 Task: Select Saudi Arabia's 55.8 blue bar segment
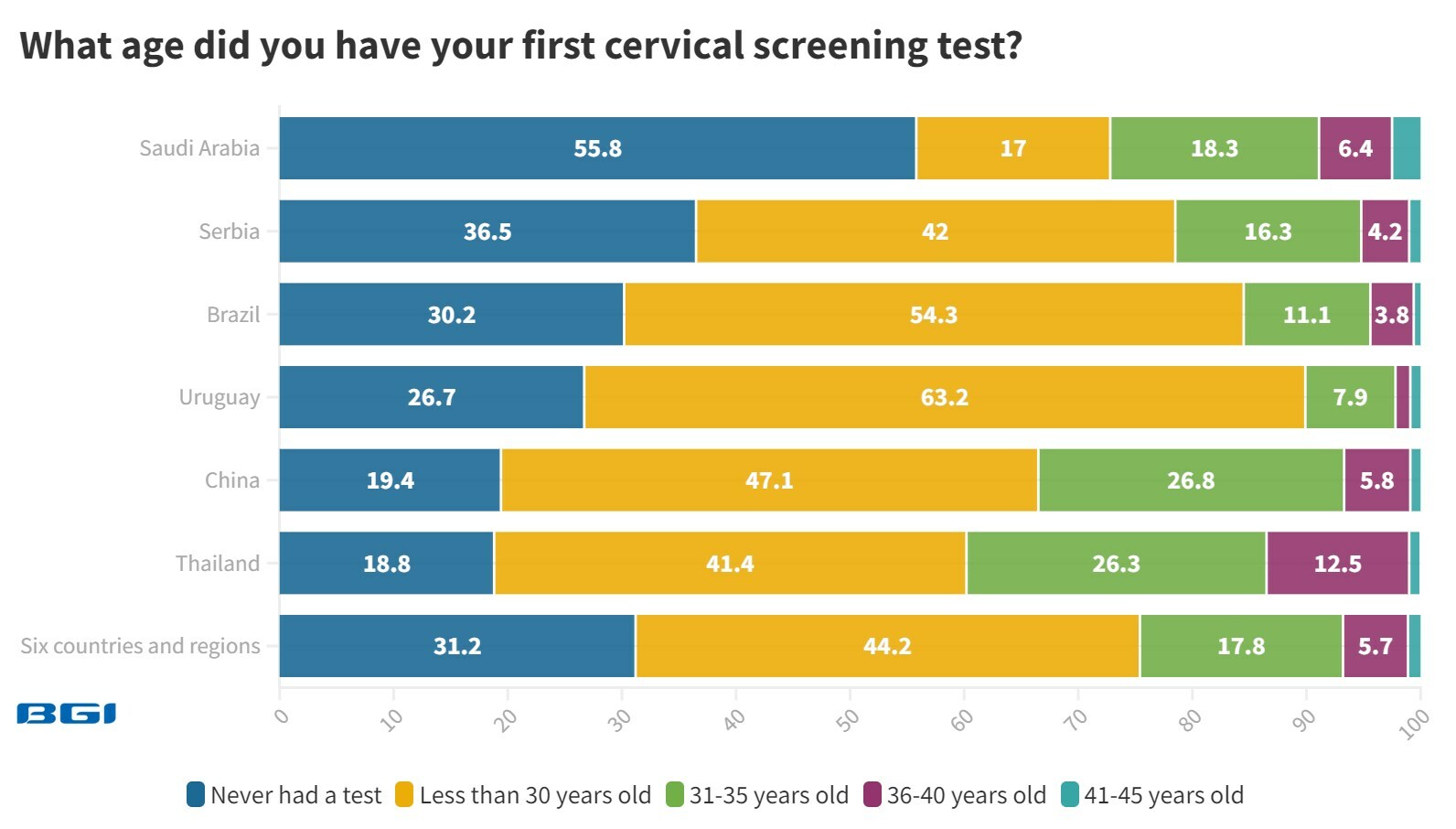597,148
